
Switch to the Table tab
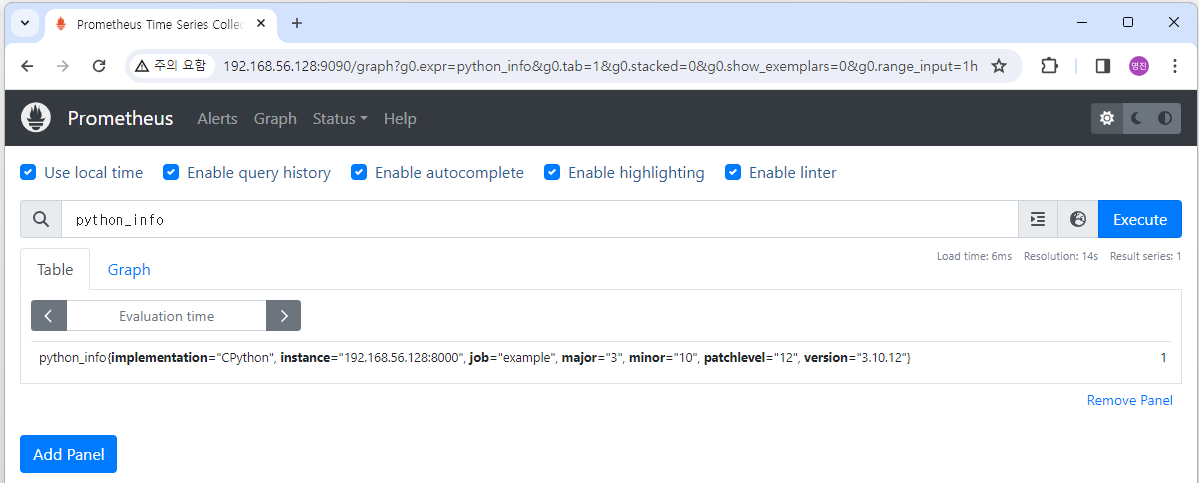coord(55,269)
